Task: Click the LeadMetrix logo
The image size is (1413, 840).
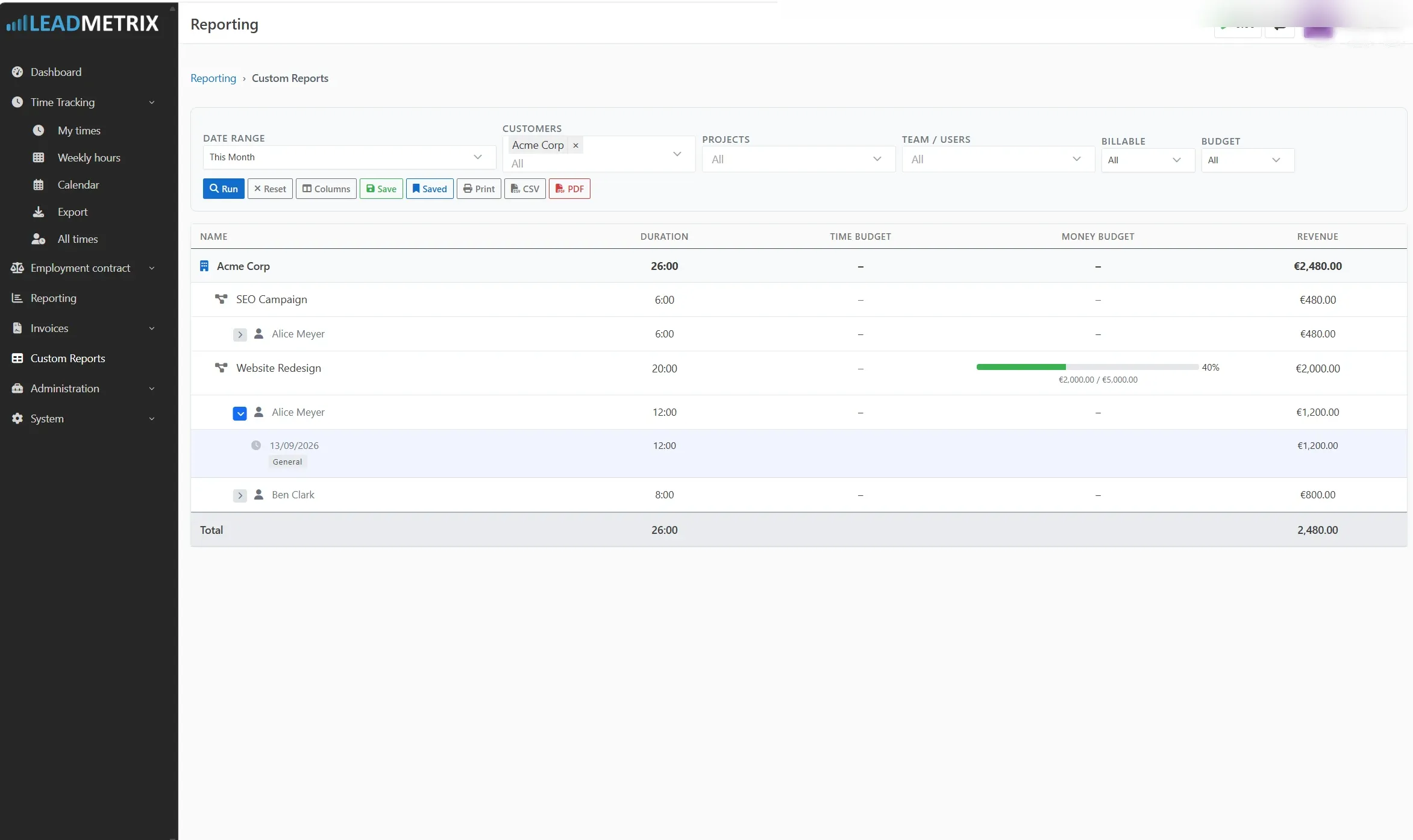Action: [x=83, y=24]
